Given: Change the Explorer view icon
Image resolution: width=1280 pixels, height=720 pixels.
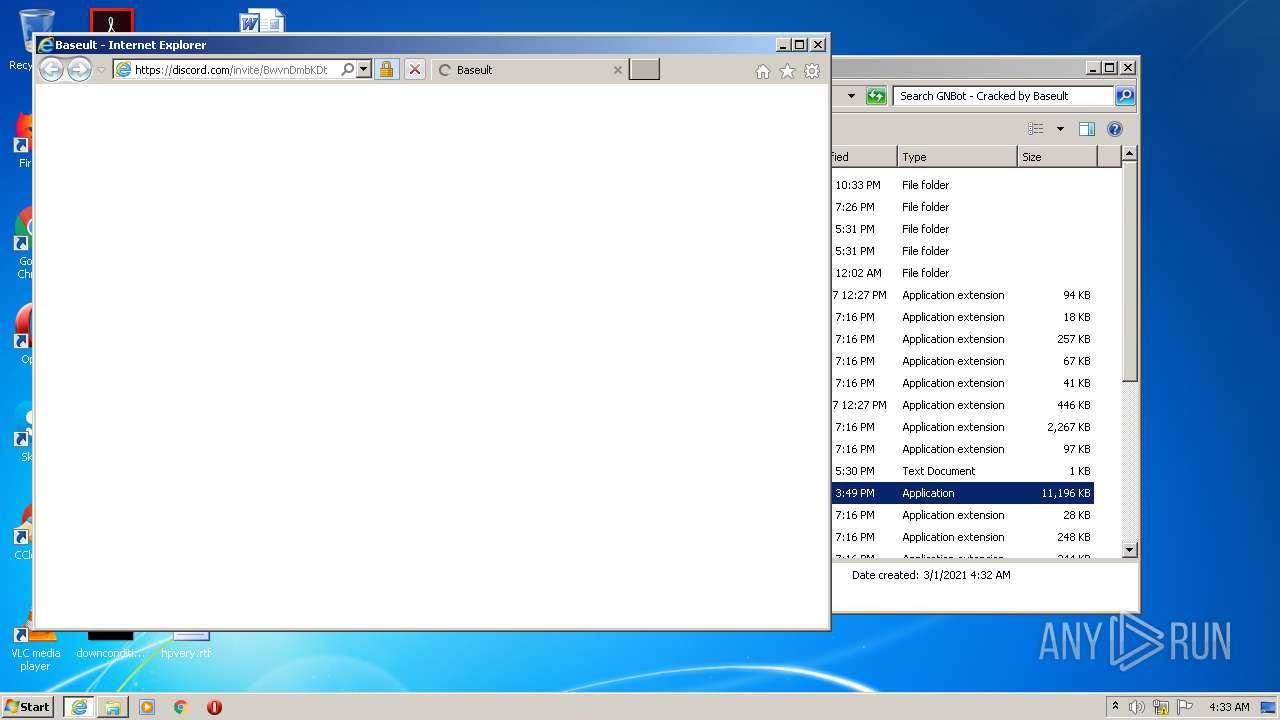Looking at the screenshot, I should pyautogui.click(x=1036, y=129).
